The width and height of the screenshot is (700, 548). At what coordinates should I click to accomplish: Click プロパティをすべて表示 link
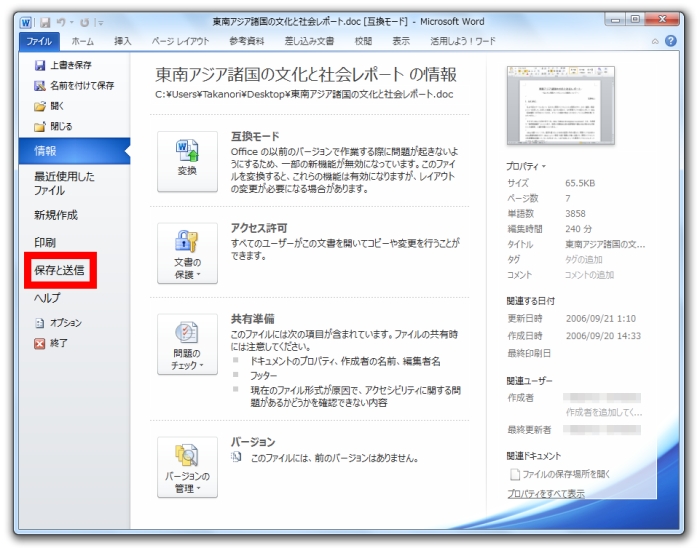[546, 494]
